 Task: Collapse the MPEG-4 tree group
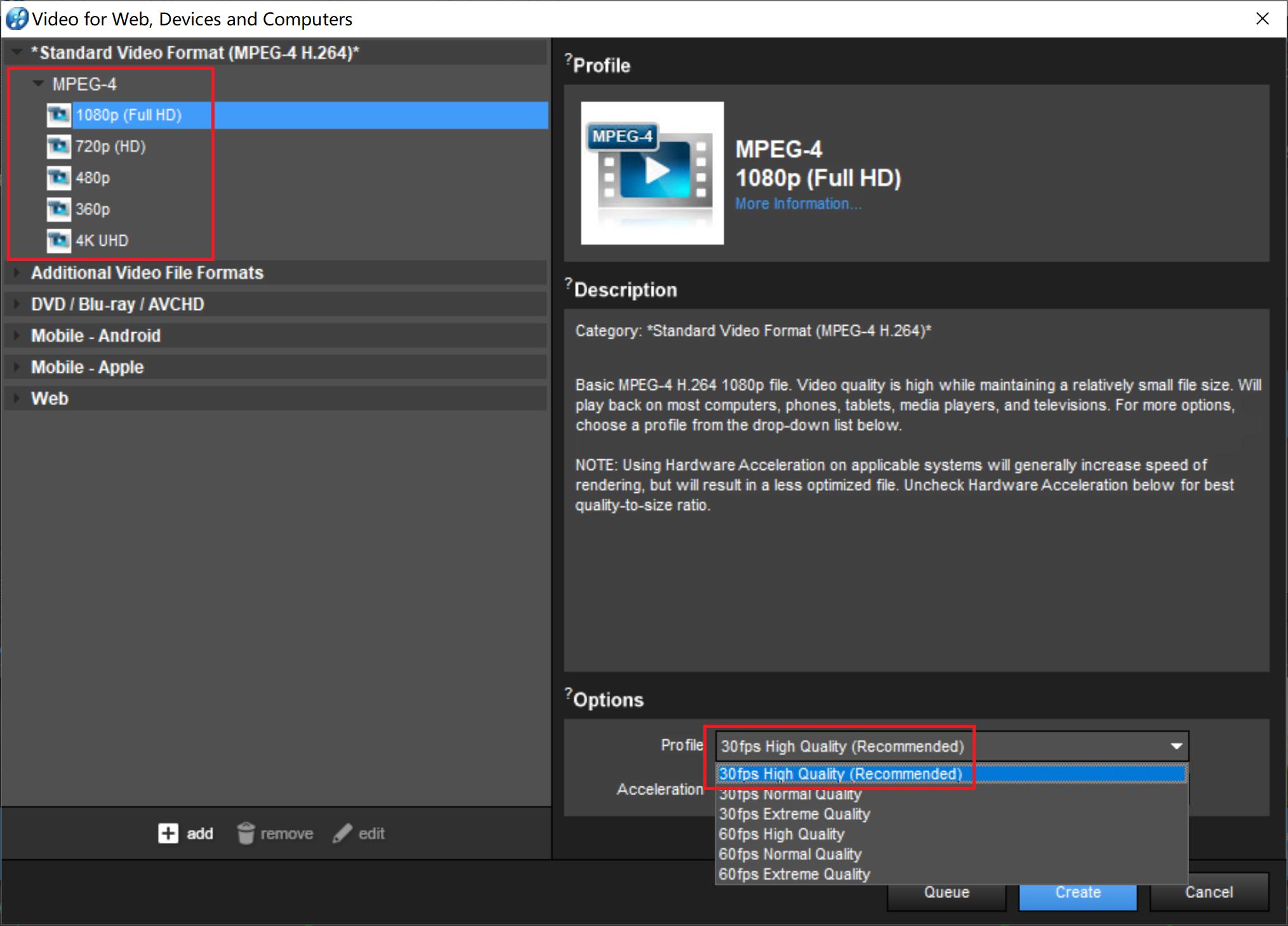point(39,84)
